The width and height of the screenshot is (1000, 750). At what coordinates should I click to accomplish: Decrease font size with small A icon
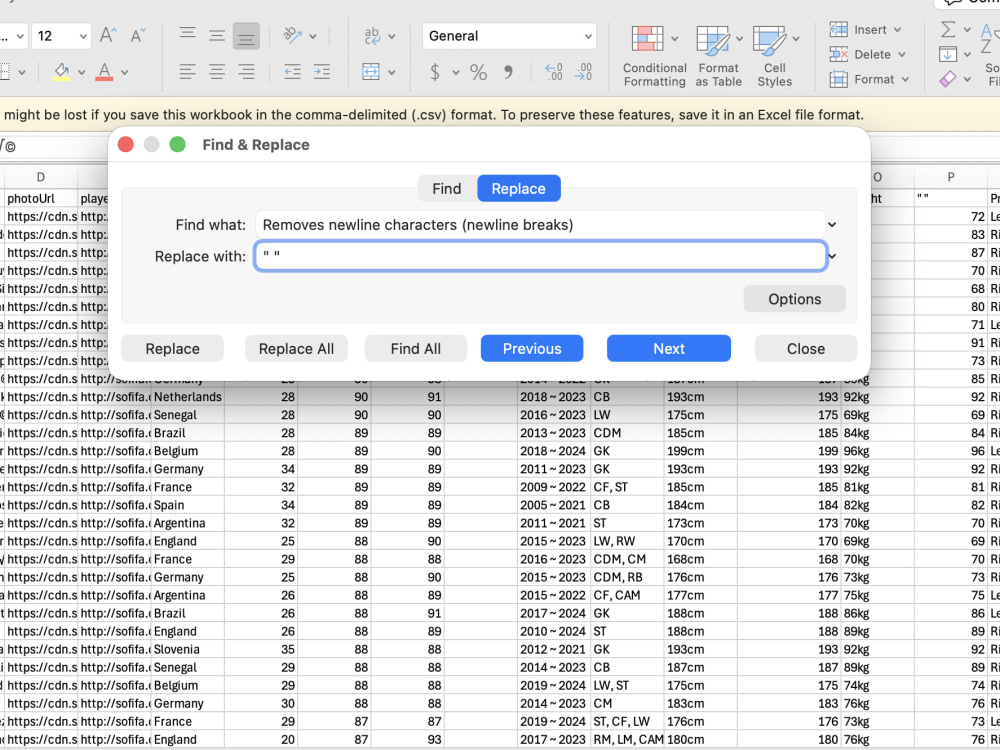pyautogui.click(x=138, y=35)
